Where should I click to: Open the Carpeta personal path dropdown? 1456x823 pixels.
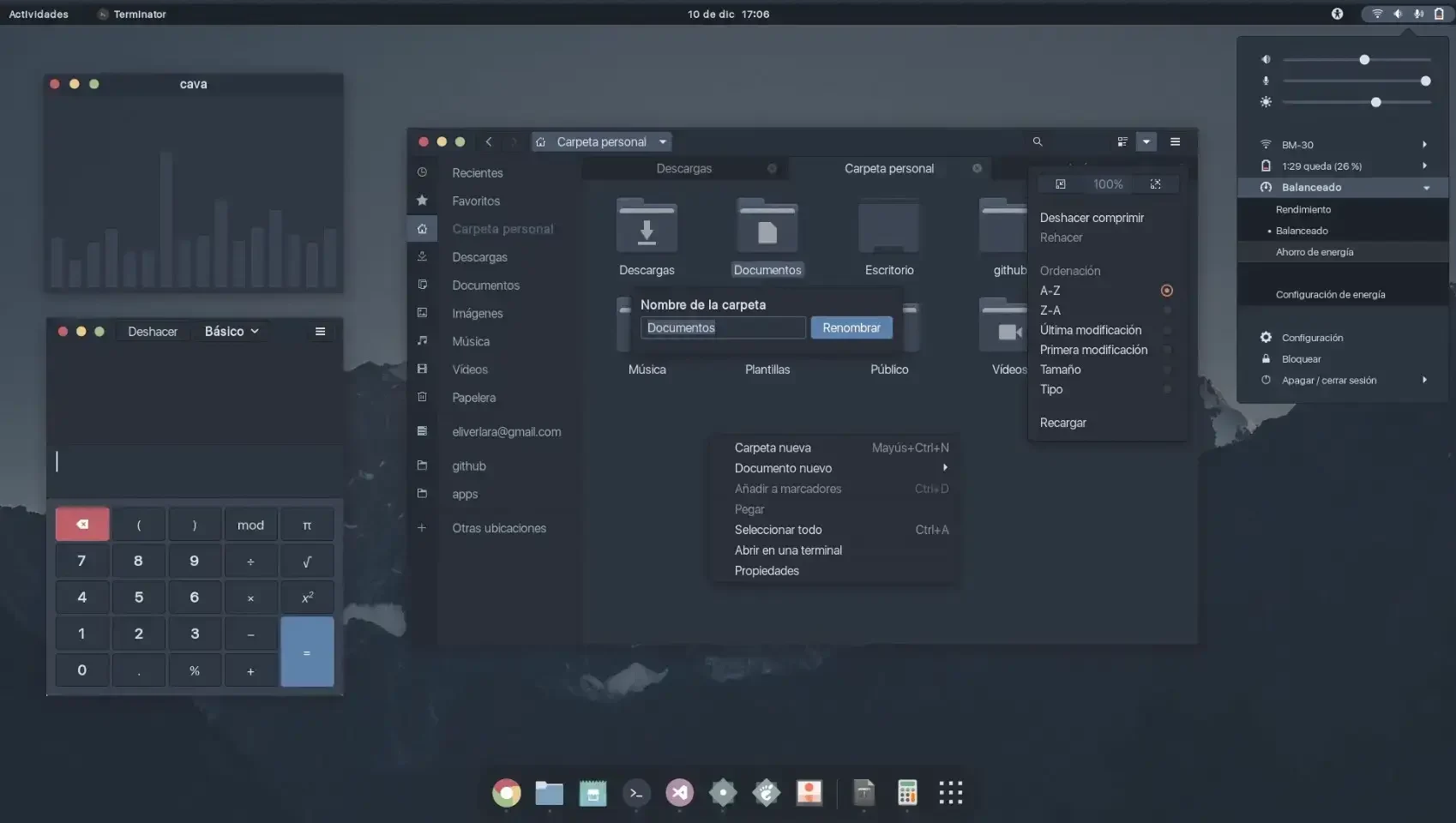663,141
